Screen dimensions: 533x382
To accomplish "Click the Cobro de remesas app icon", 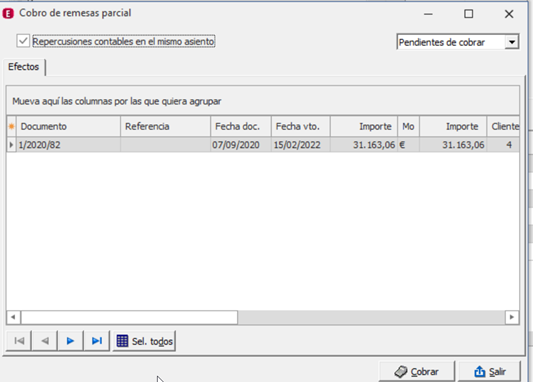I will click(8, 13).
